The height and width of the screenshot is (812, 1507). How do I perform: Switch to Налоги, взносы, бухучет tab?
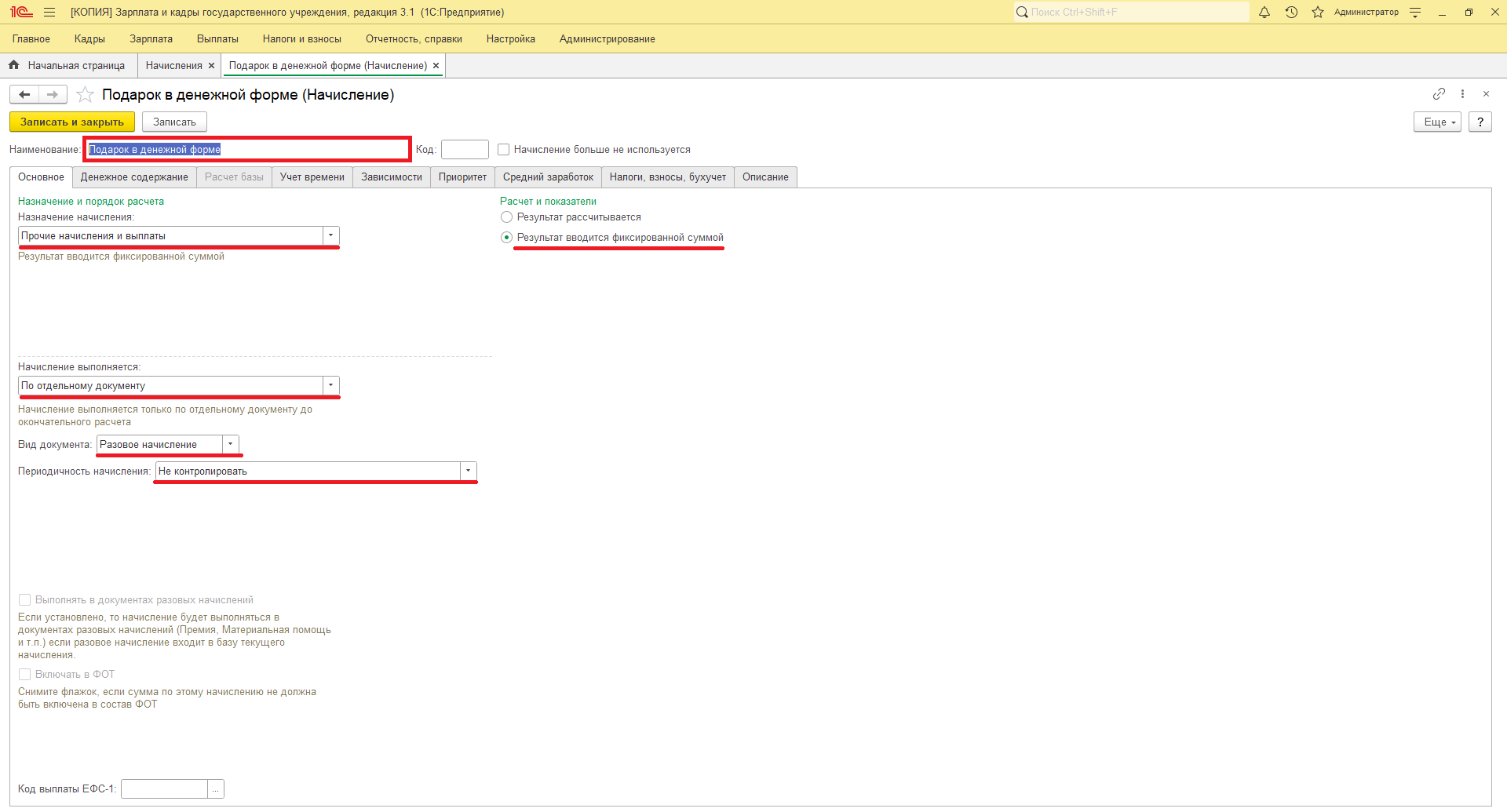[668, 177]
